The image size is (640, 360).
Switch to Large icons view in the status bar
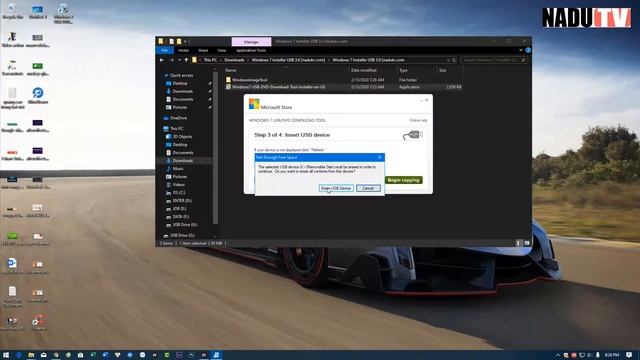pyautogui.click(x=527, y=243)
